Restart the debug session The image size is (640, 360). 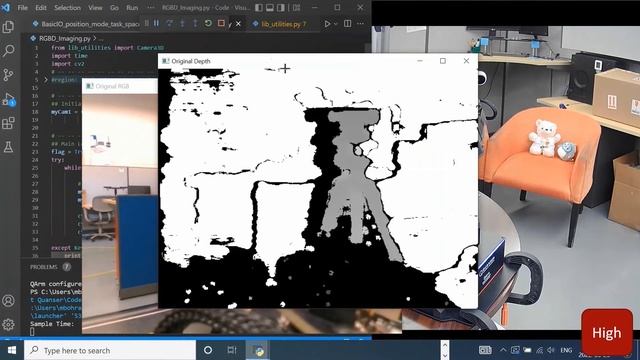point(208,24)
